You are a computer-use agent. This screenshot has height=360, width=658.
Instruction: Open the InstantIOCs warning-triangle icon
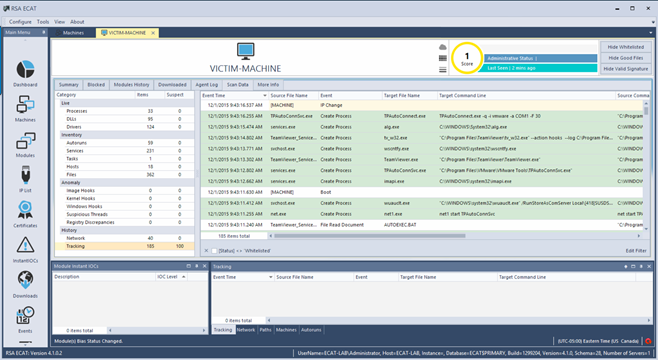(x=25, y=245)
